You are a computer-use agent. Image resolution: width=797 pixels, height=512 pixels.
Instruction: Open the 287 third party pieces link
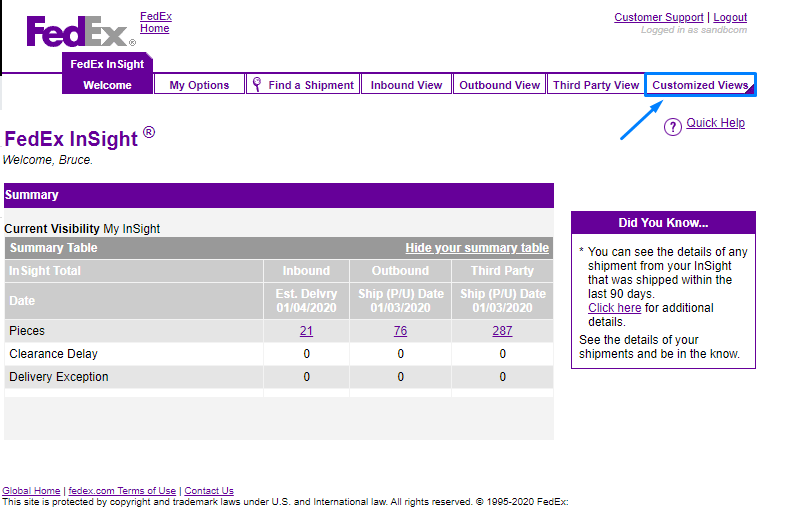502,331
